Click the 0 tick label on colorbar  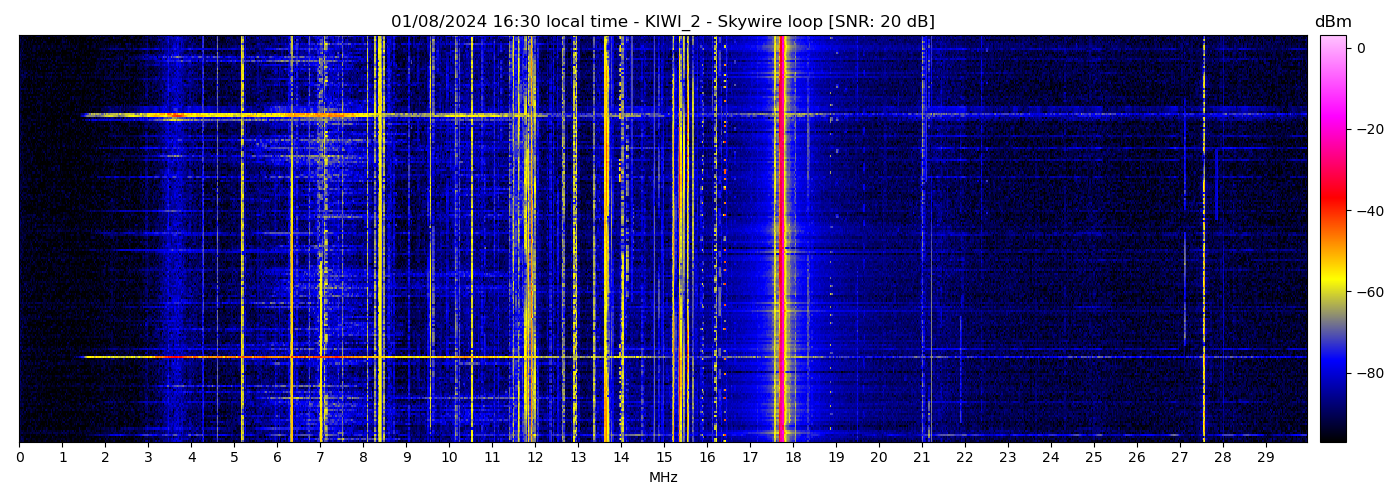tap(1360, 48)
